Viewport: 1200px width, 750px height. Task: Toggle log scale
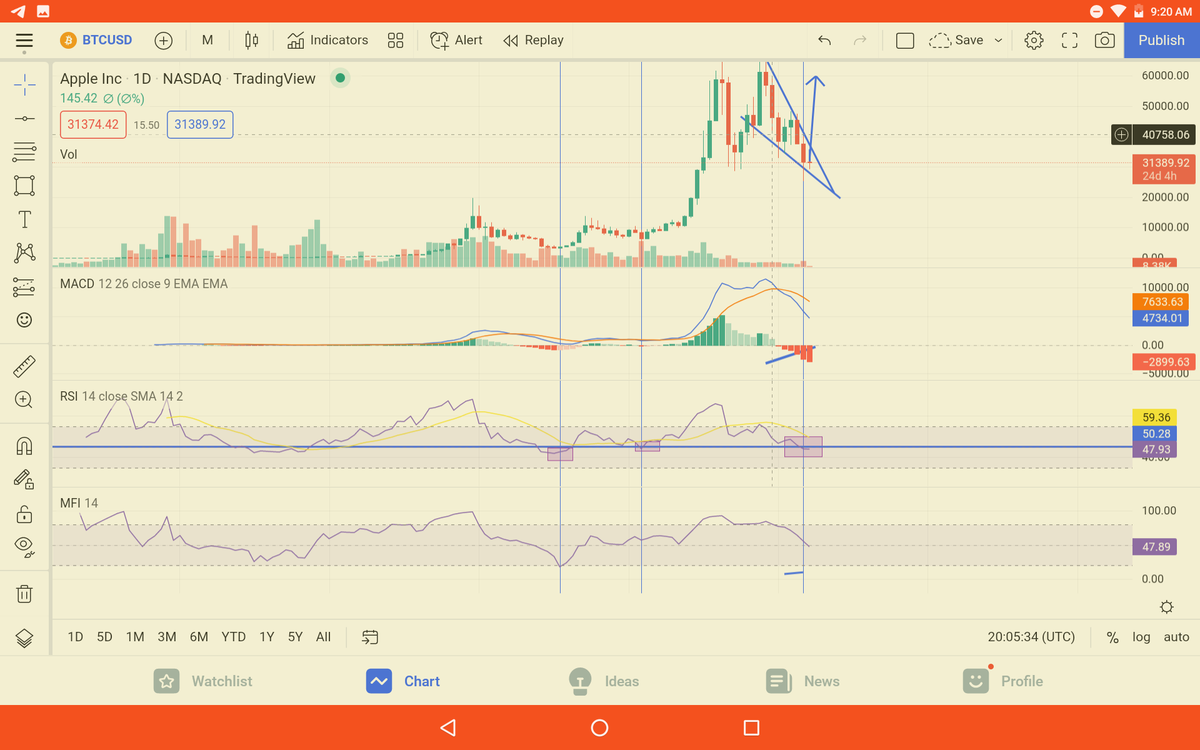pyautogui.click(x=1141, y=637)
